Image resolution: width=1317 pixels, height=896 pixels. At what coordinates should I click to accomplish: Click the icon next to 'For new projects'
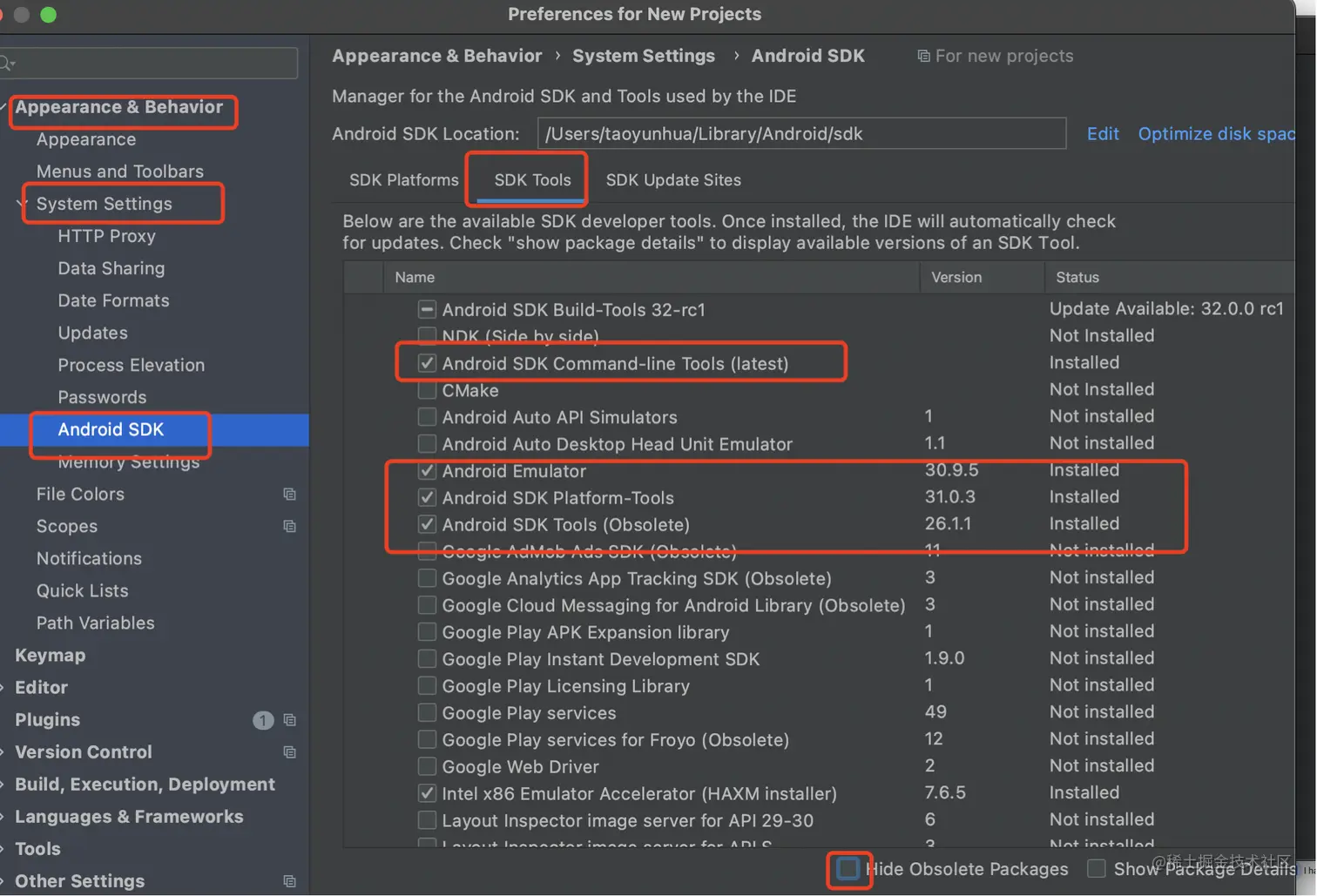pos(923,57)
